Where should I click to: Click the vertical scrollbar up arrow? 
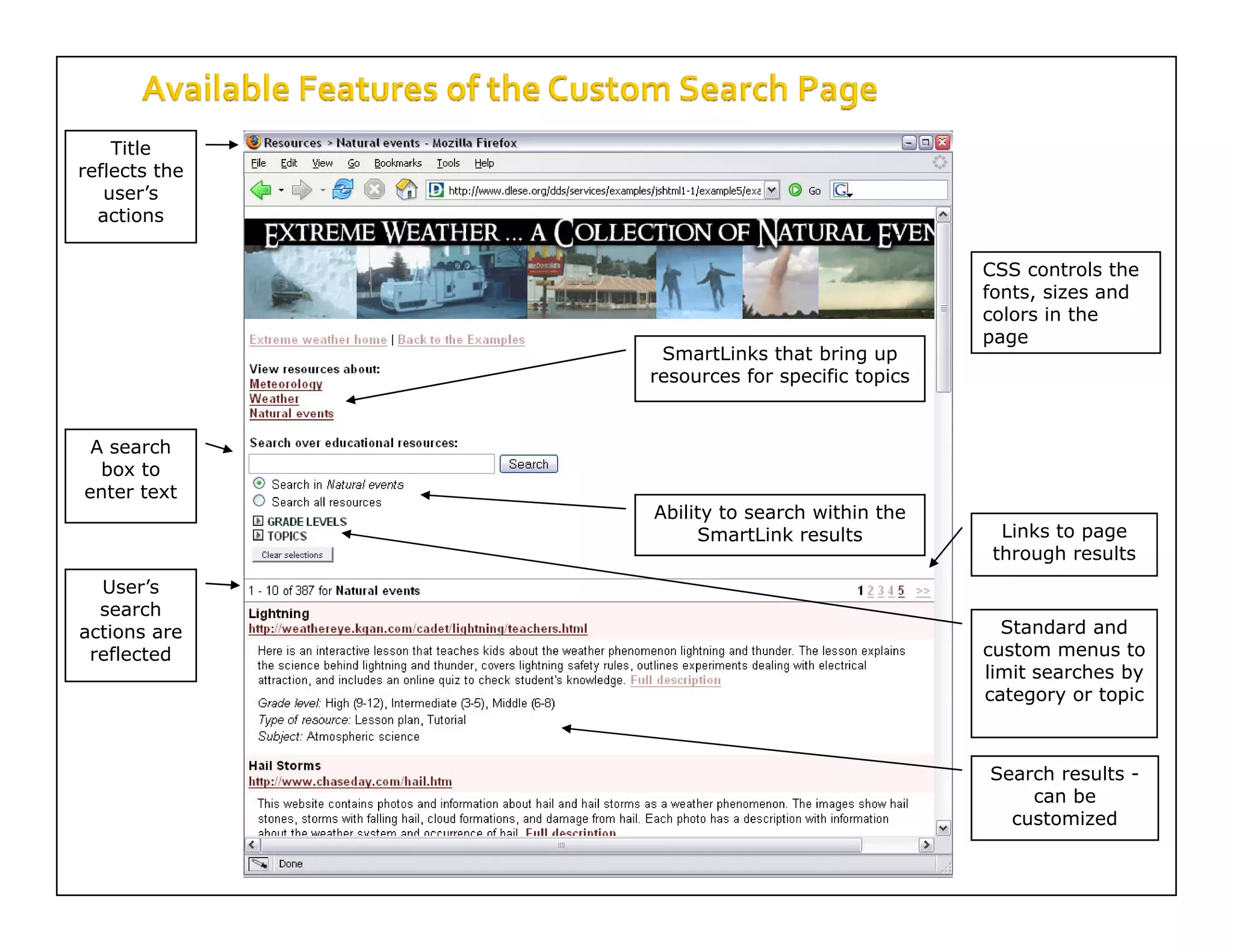pos(943,214)
